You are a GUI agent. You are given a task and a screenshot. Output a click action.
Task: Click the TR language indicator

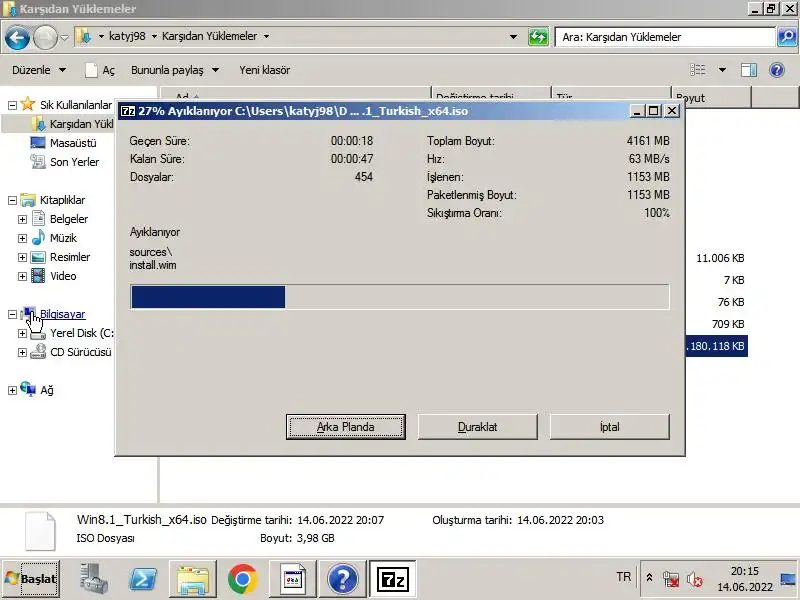click(x=623, y=577)
